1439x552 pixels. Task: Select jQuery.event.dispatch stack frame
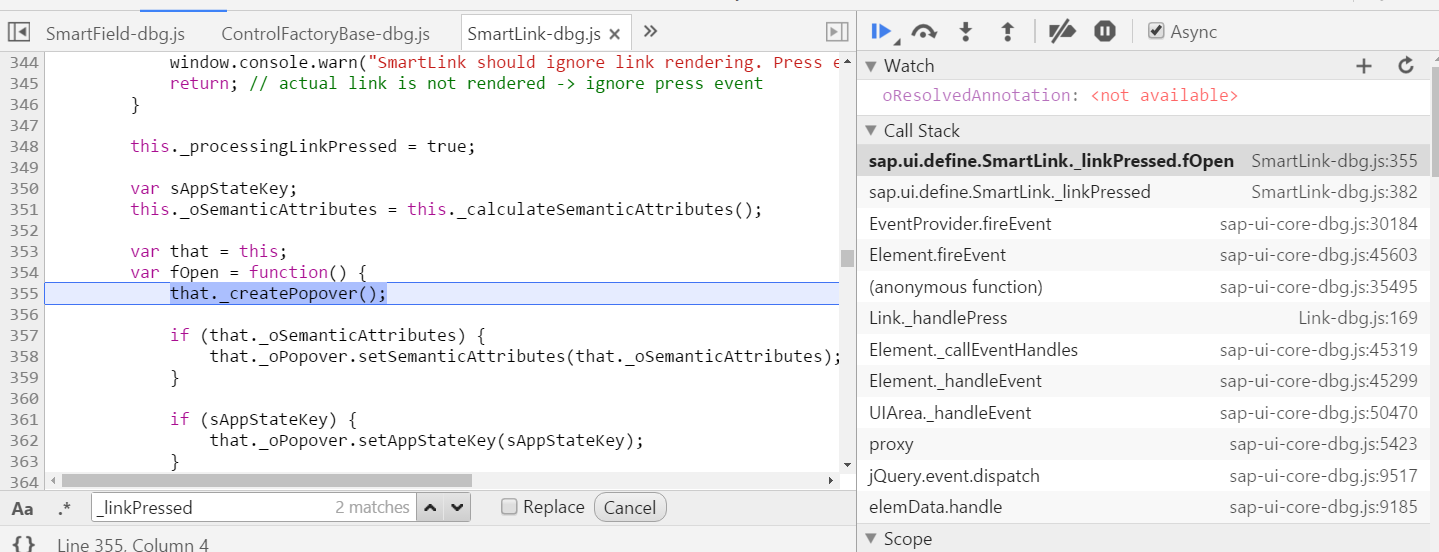pos(1143,476)
